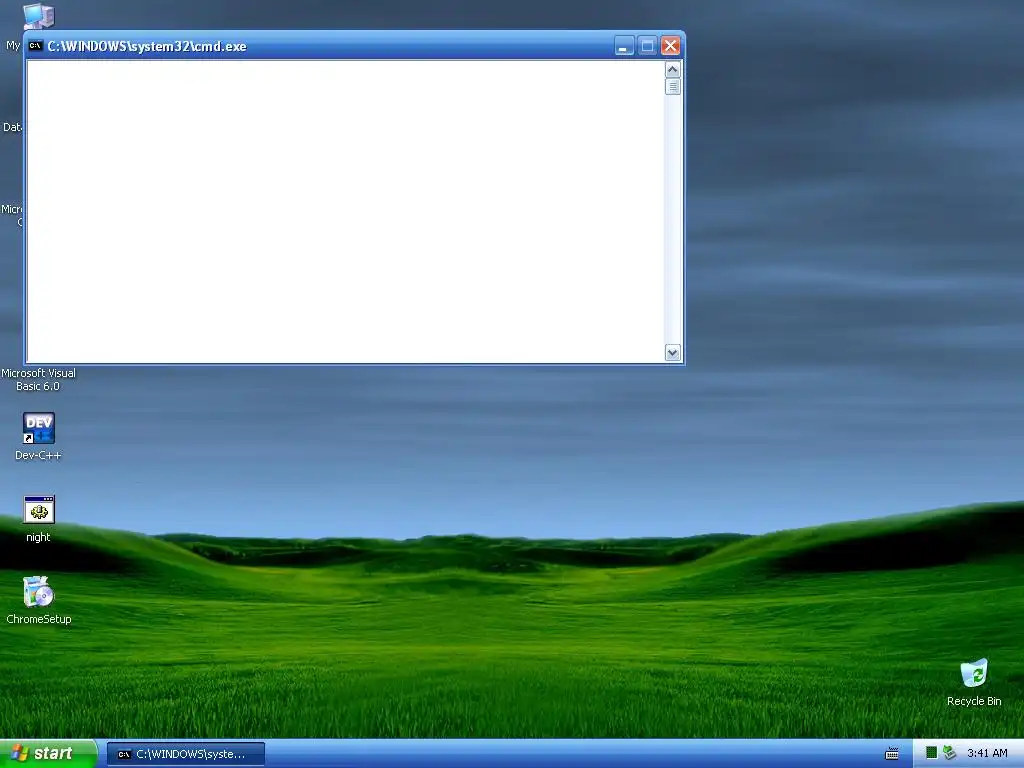Open the Start menu
Viewport: 1024px width, 768px height.
pos(48,754)
